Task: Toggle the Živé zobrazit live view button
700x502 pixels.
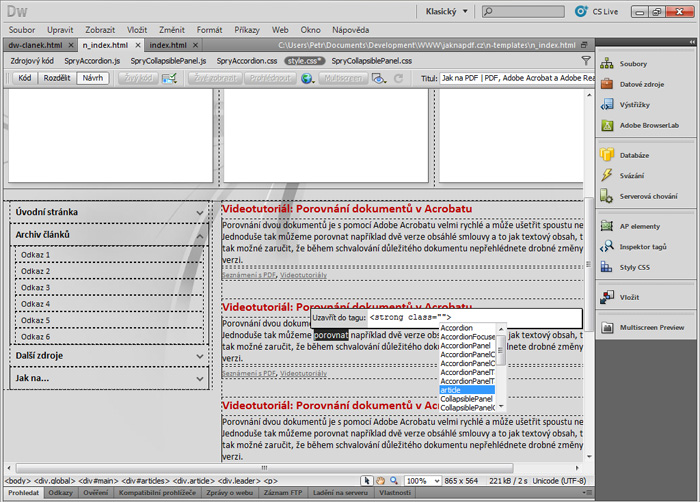Action: pos(215,79)
